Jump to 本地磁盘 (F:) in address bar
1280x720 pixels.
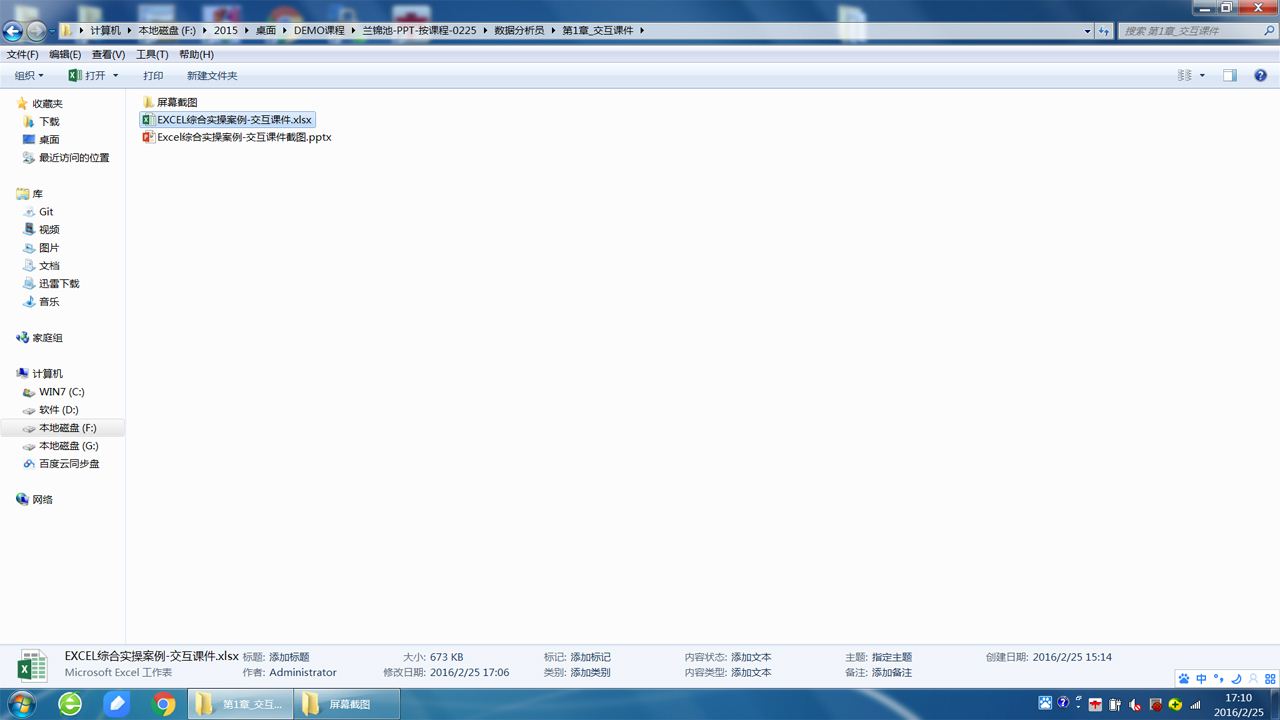click(x=167, y=31)
